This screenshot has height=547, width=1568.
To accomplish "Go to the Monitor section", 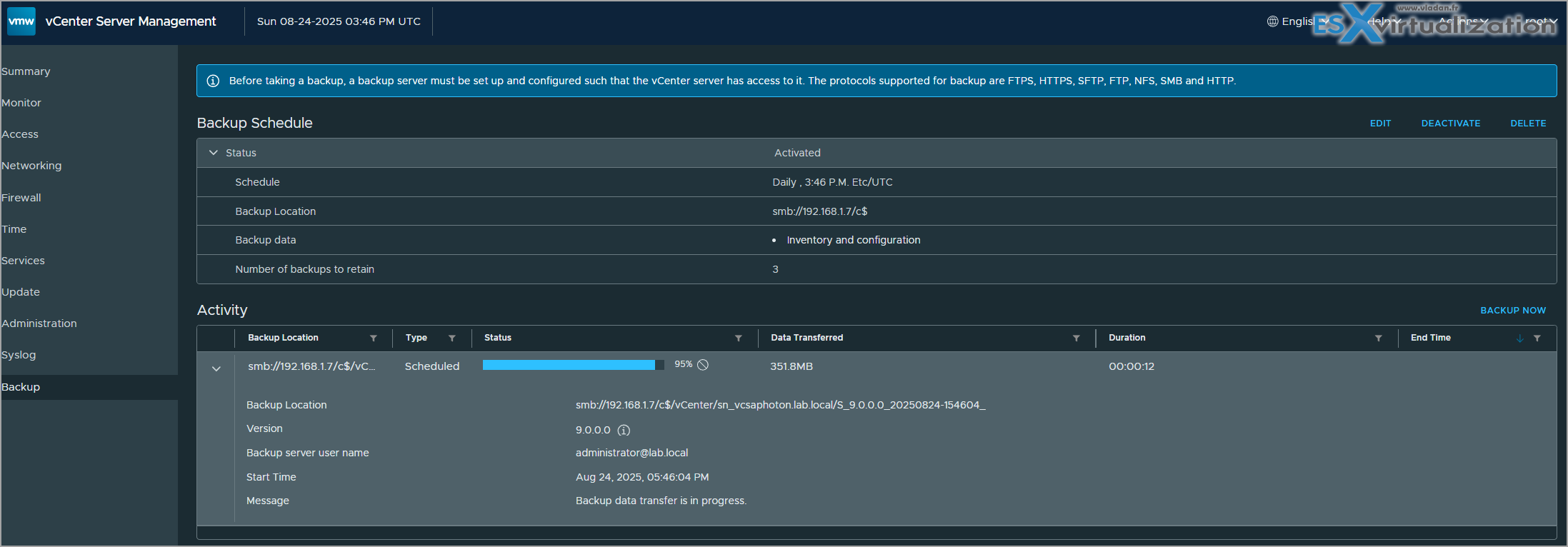I will pyautogui.click(x=21, y=103).
